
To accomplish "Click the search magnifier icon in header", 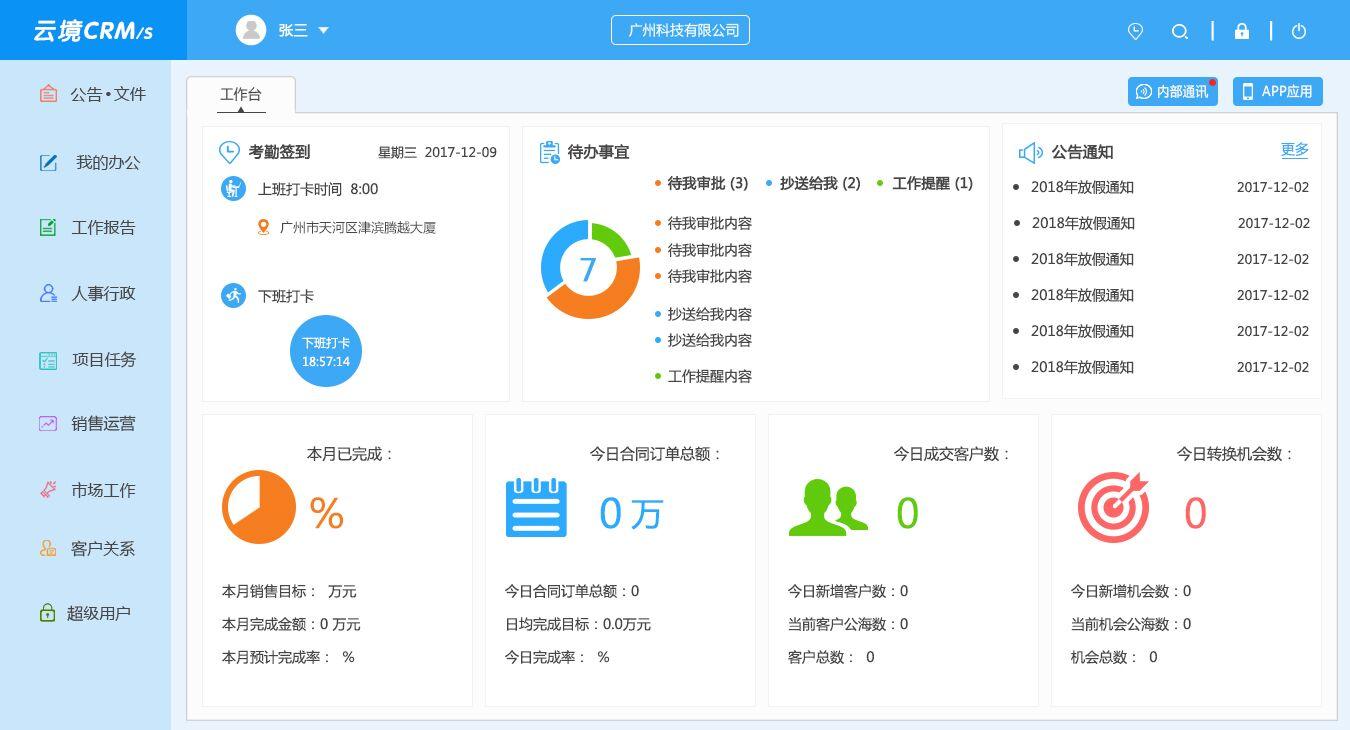I will 1180,31.
